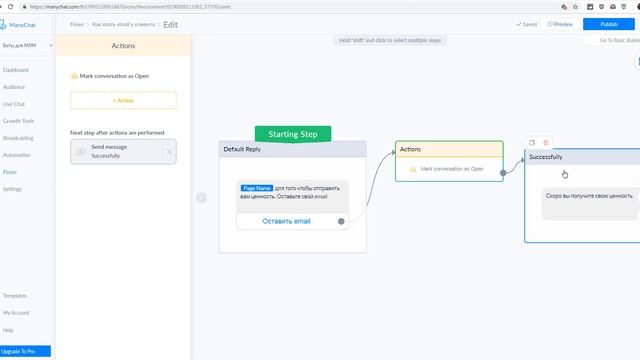Image resolution: width=640 pixels, height=360 pixels.
Task: Open Settings in the left menu
Action: coord(12,189)
